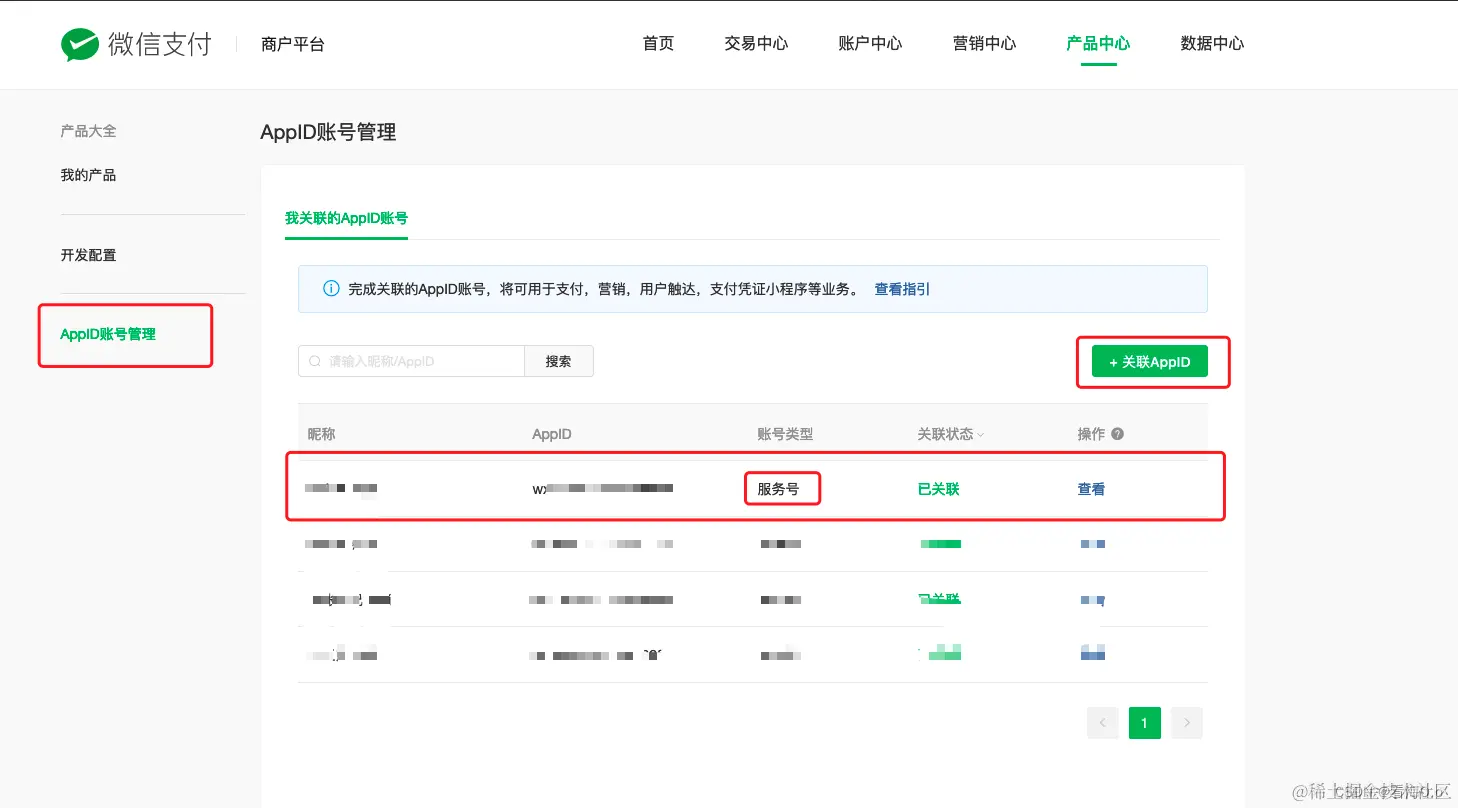This screenshot has width=1458, height=808.
Task: Click the search magnifier icon in the input
Action: pyautogui.click(x=315, y=361)
